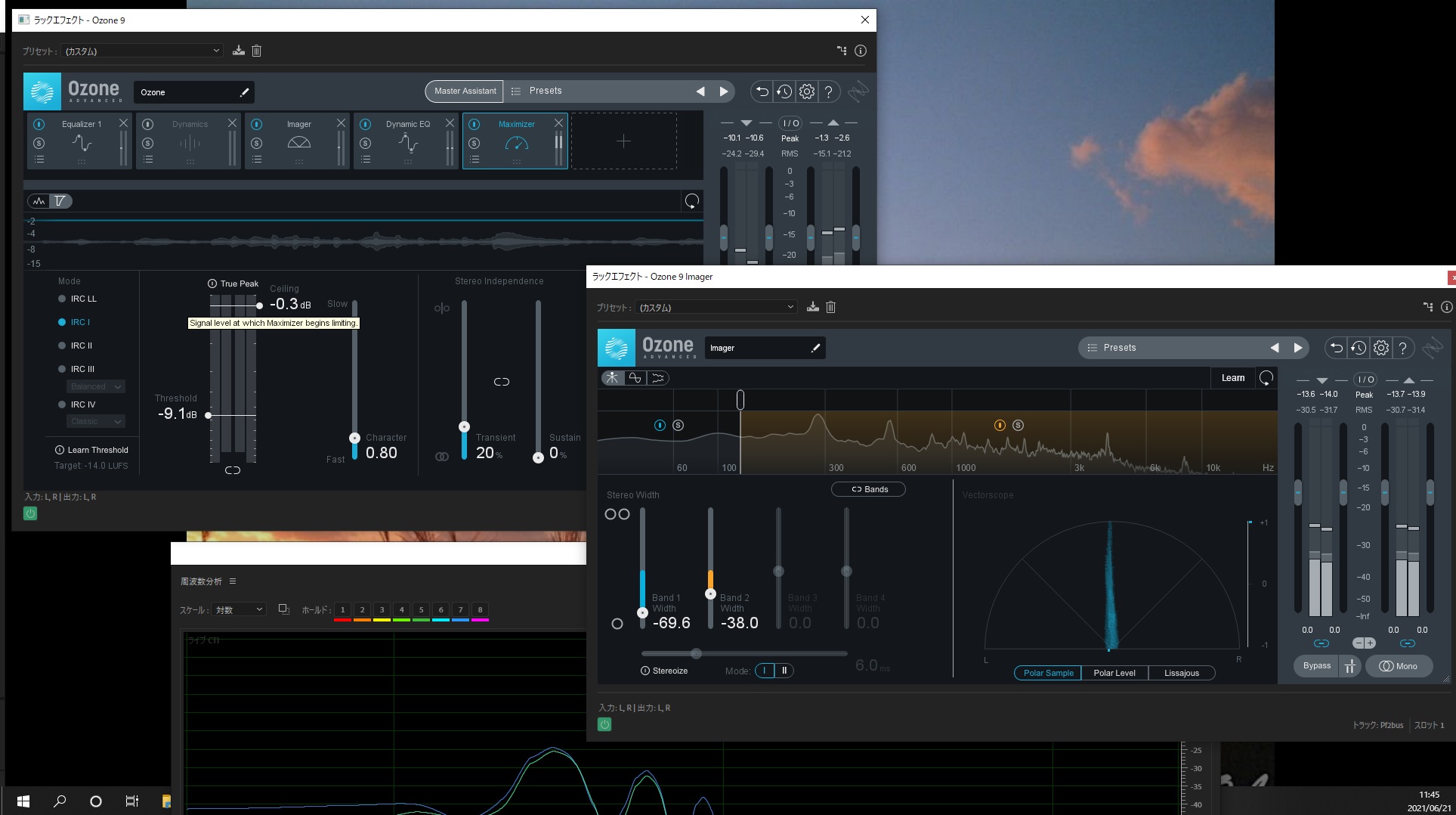Switch the vectorscope to Lissajous
The width and height of the screenshot is (1456, 815).
coord(1182,673)
